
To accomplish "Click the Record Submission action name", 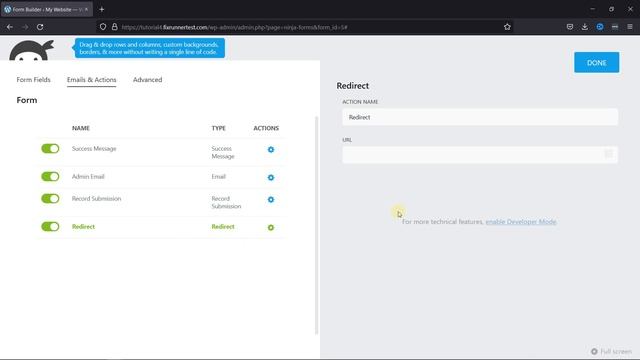I will 96,198.
